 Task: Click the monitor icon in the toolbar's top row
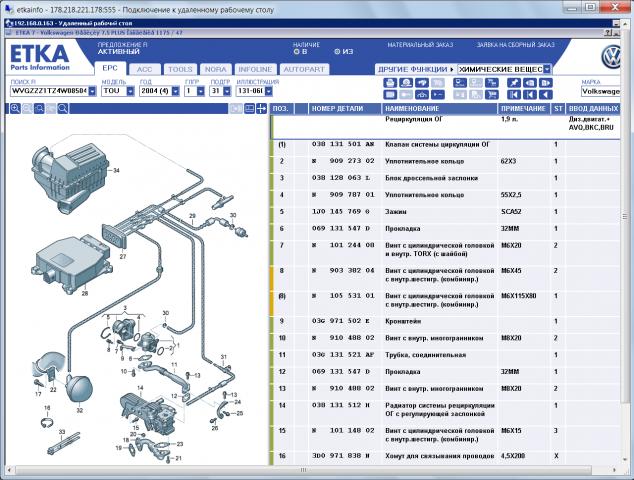coord(460,83)
